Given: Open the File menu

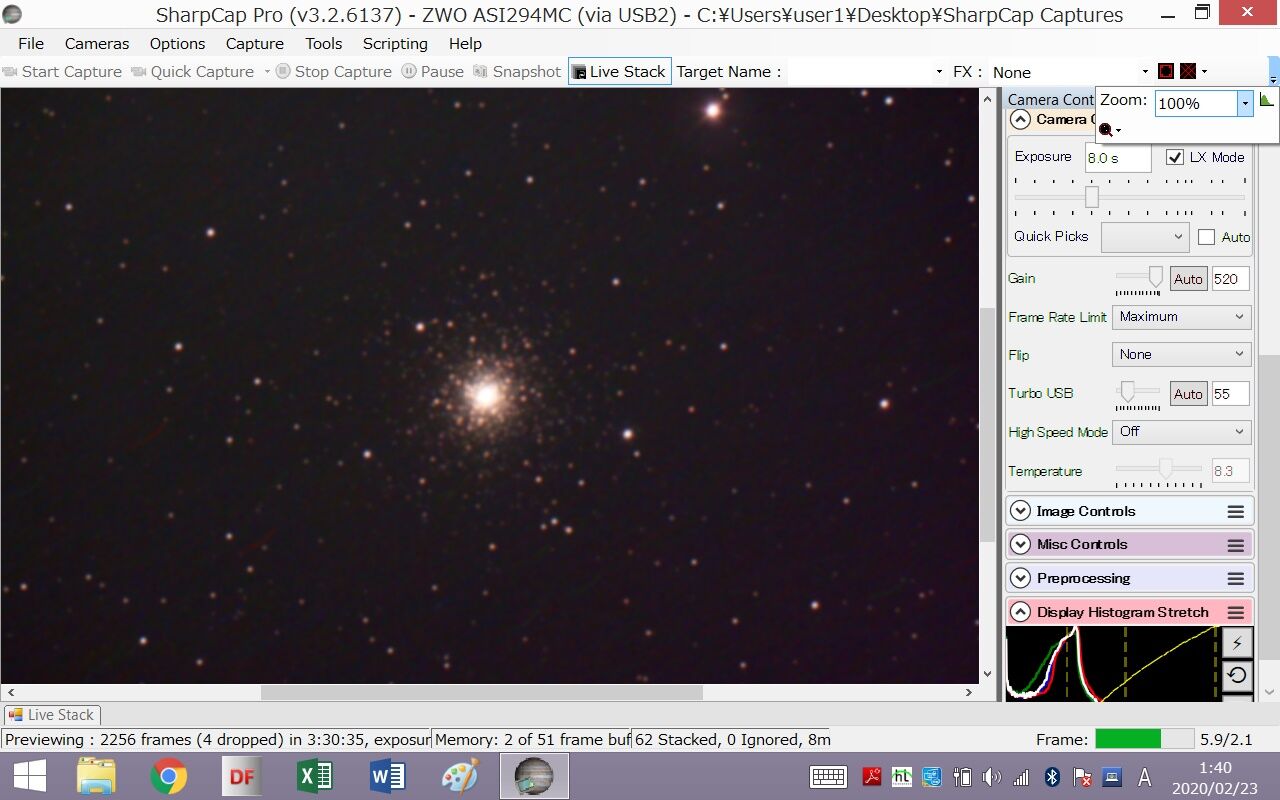Looking at the screenshot, I should coord(31,43).
